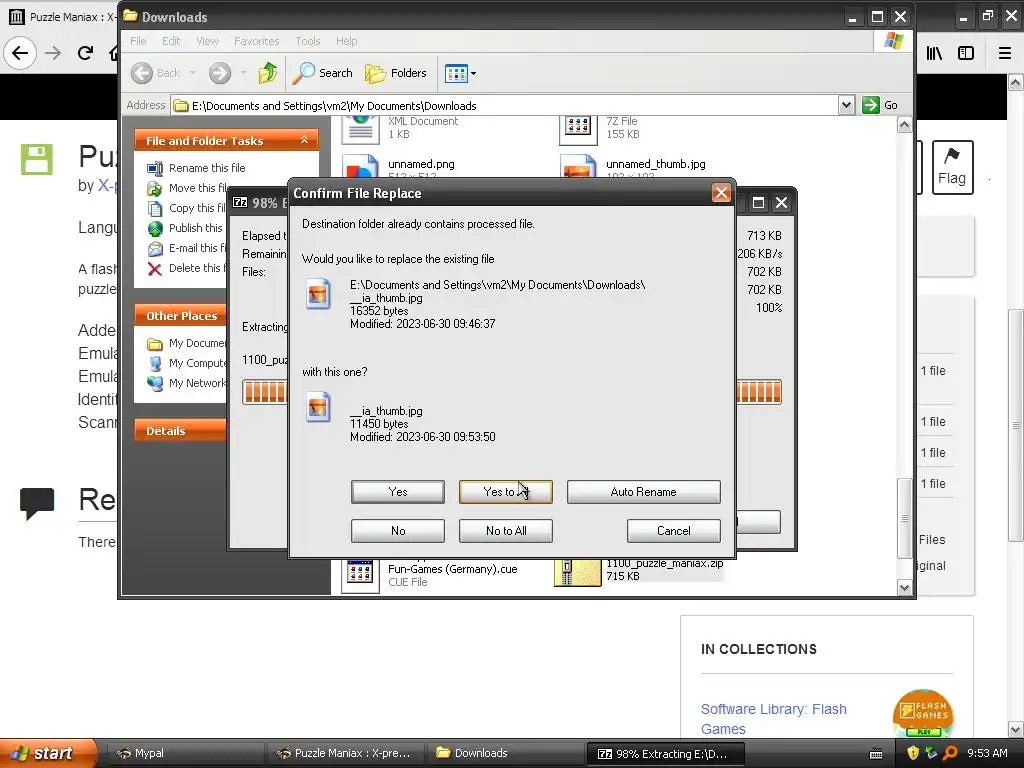
Task: Switch to 98% Extracting taskbar button
Action: click(665, 754)
